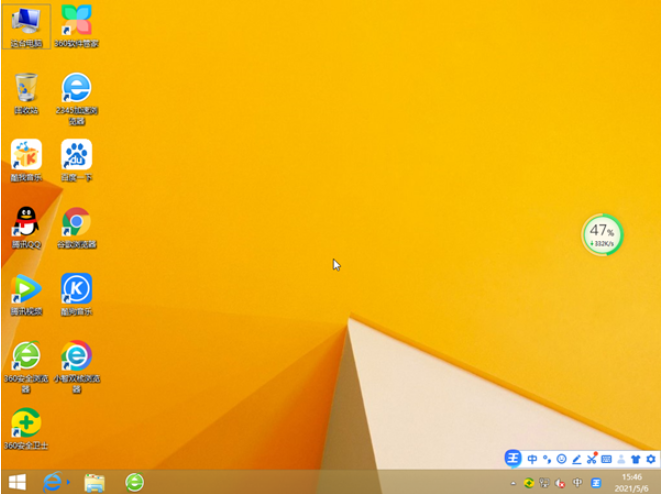Select the Google Chrome desktop shortcut
Image resolution: width=661 pixels, height=494 pixels.
tap(76, 222)
